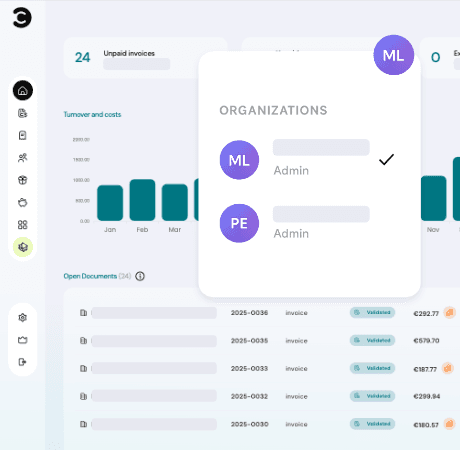Click the Validated badge for invoice 2025-0035
The width and height of the screenshot is (460, 450).
pos(372,340)
